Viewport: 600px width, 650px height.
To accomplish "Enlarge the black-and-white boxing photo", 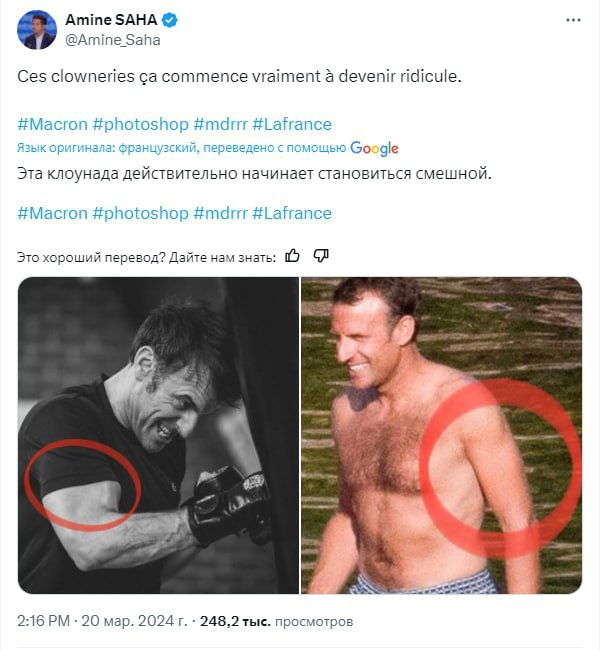I will click(158, 435).
